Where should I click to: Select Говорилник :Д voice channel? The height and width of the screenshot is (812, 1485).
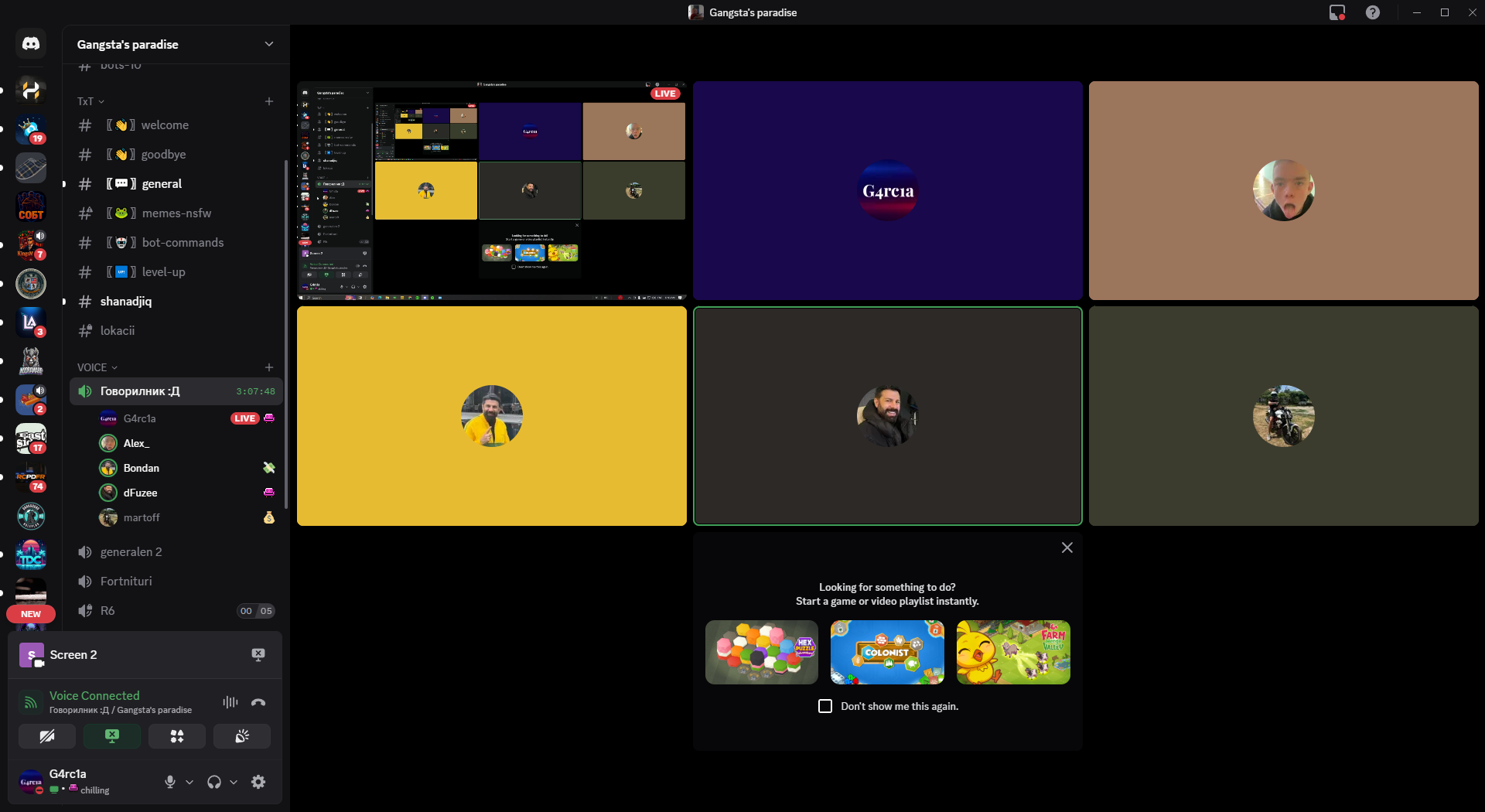176,391
